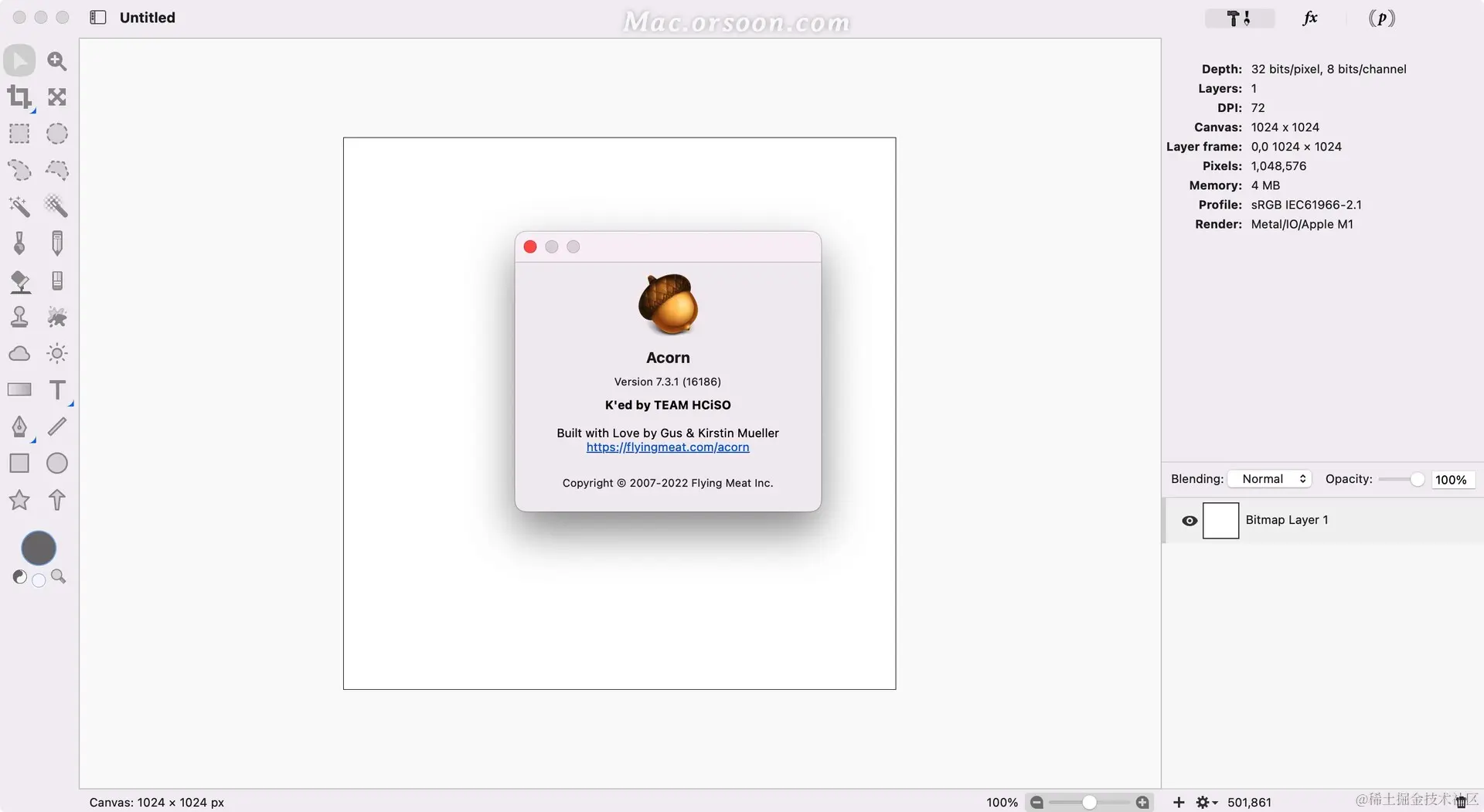1484x812 pixels.
Task: Edit the 100% opacity value field
Action: (x=1452, y=480)
